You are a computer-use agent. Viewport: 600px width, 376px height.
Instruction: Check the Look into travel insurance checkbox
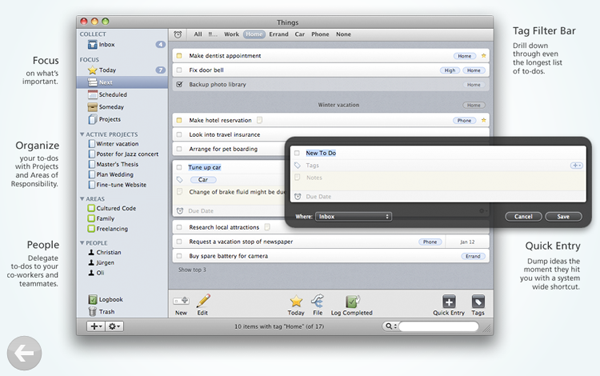(179, 135)
